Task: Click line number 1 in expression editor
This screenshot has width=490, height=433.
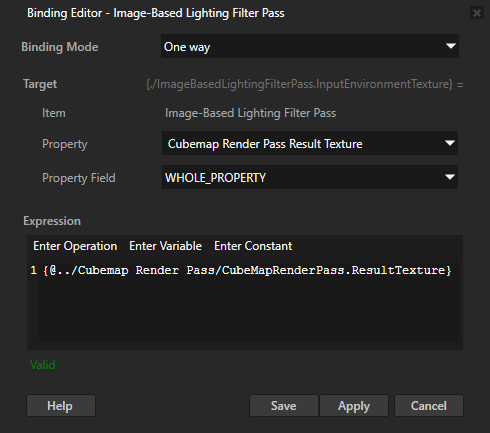Action: pos(33,270)
